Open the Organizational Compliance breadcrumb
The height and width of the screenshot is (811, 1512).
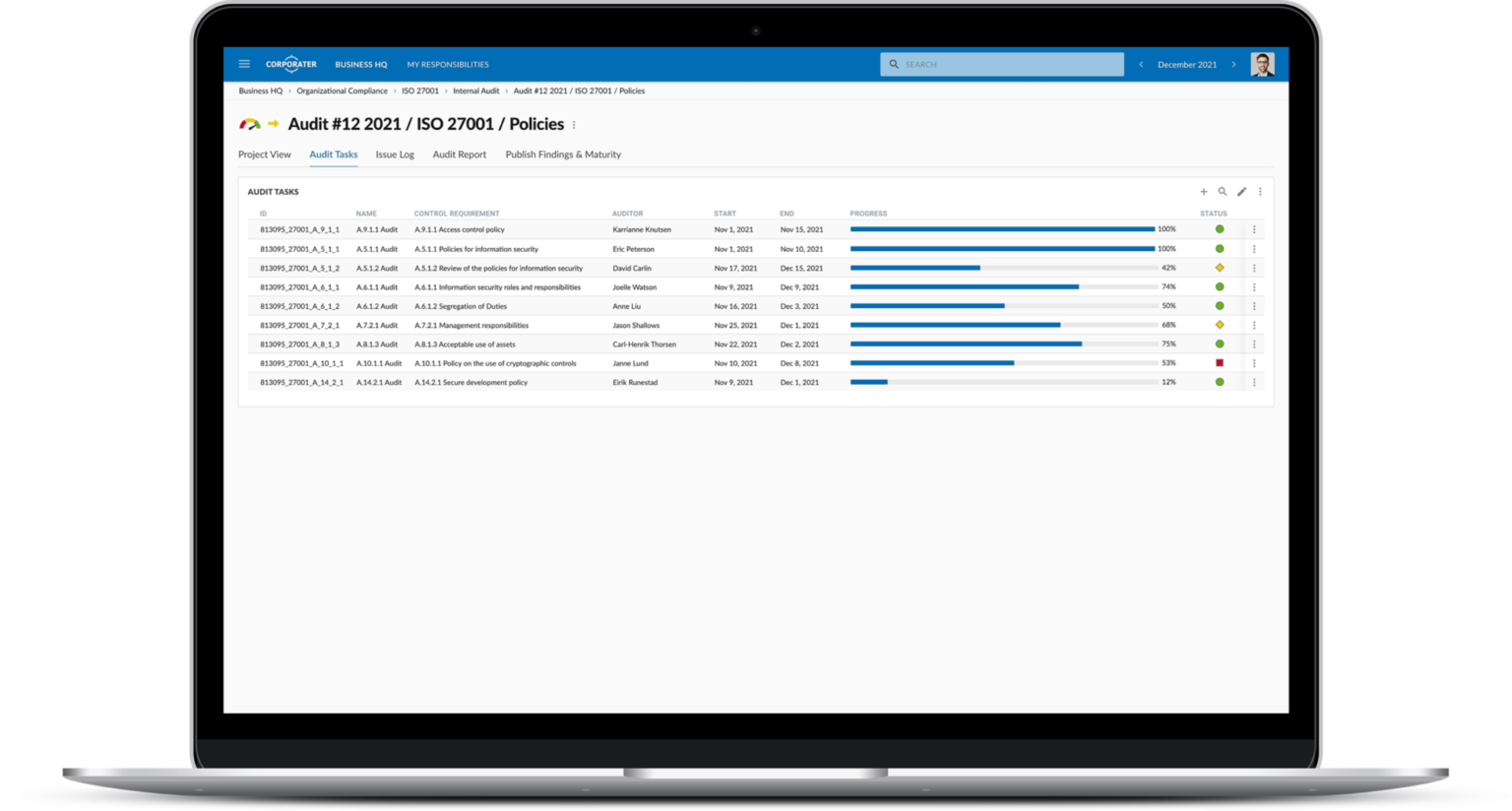[x=342, y=91]
